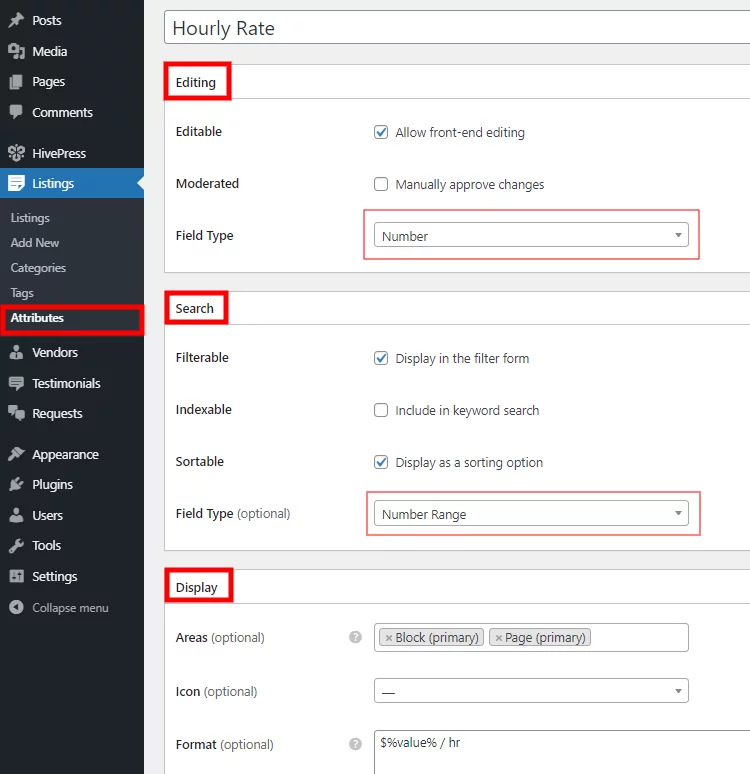
Task: Check Manually approve changes
Action: pyautogui.click(x=381, y=184)
